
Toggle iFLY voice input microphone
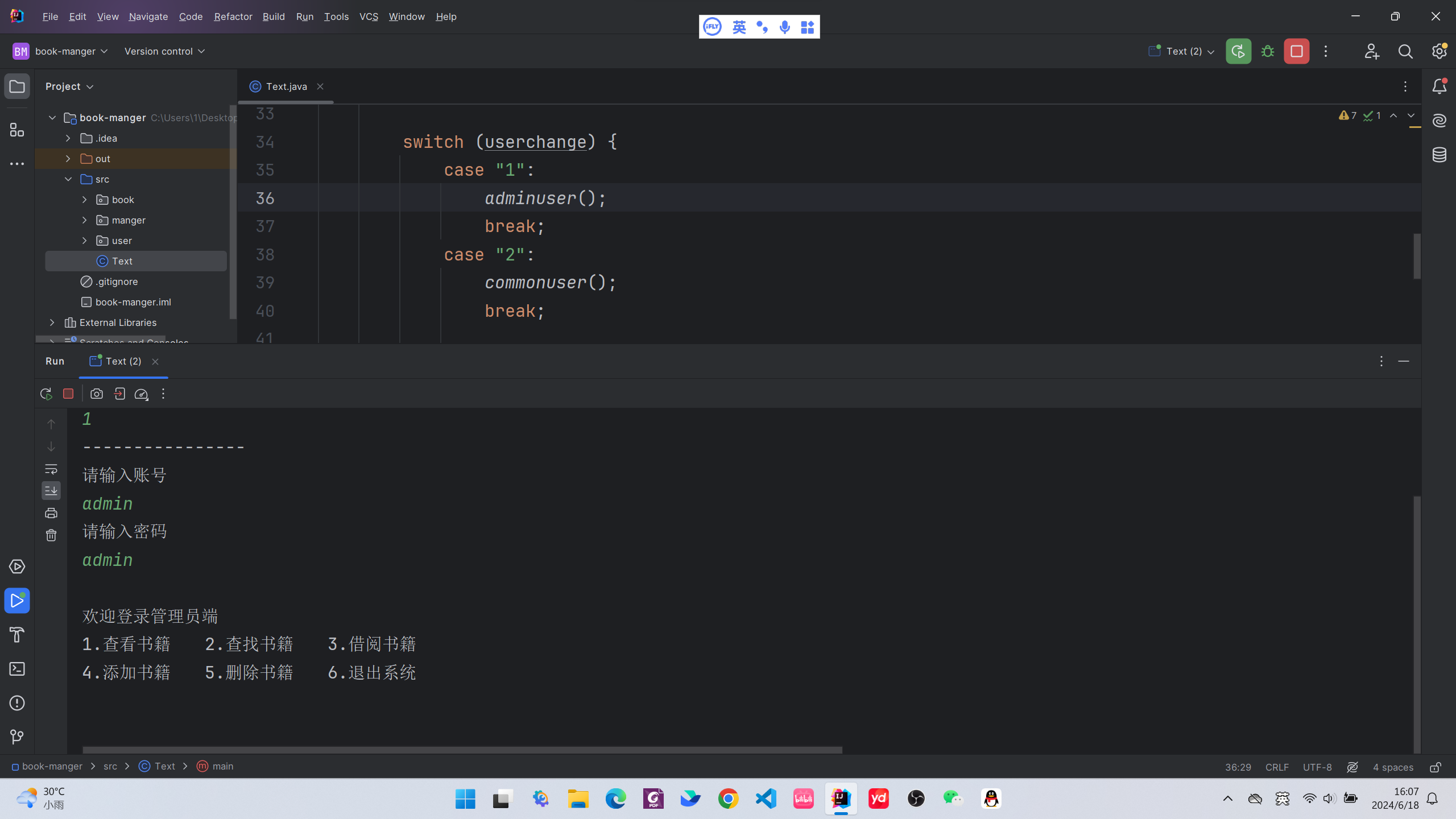(785, 27)
